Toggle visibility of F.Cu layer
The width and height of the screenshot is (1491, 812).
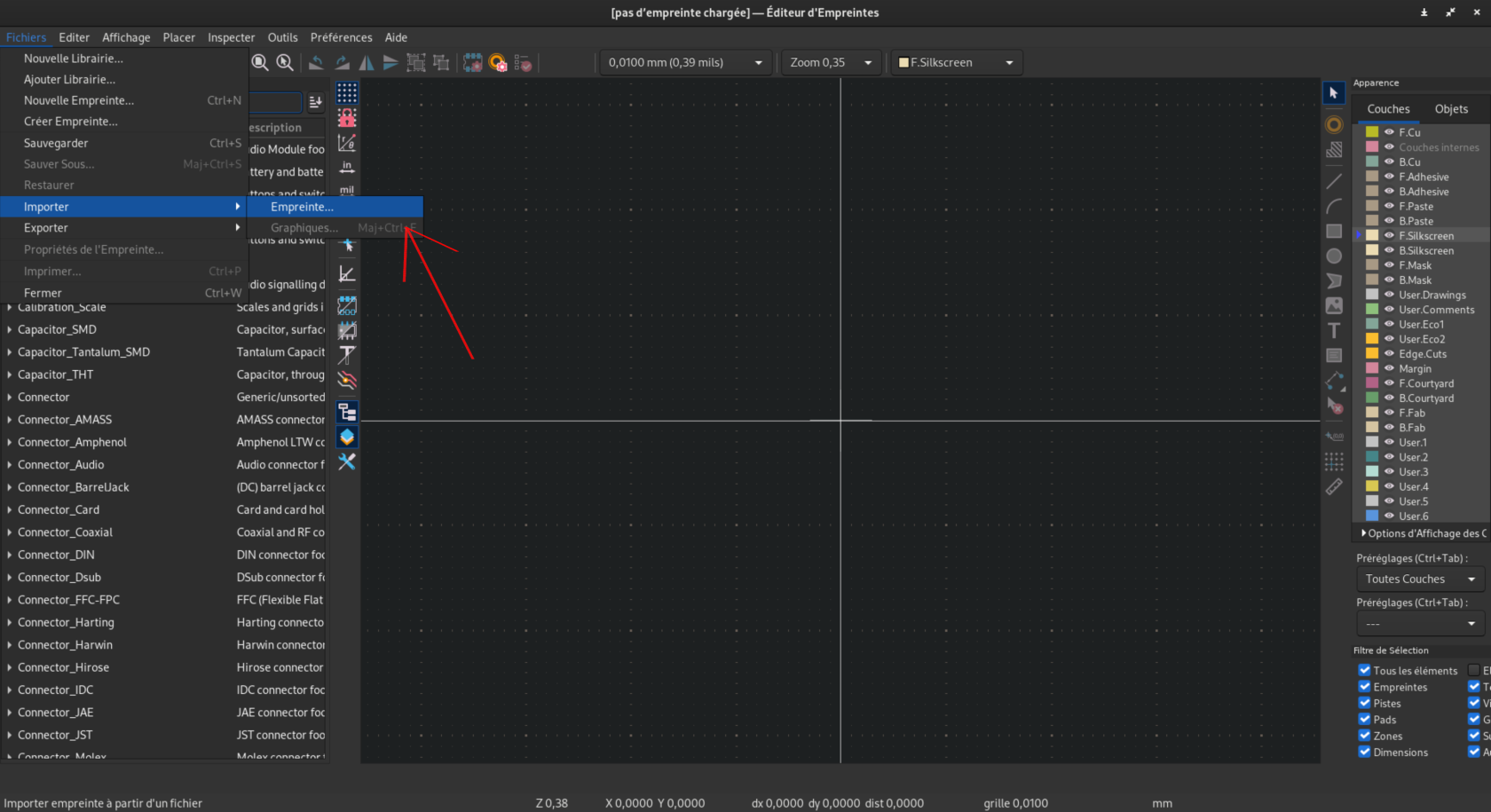[1389, 132]
